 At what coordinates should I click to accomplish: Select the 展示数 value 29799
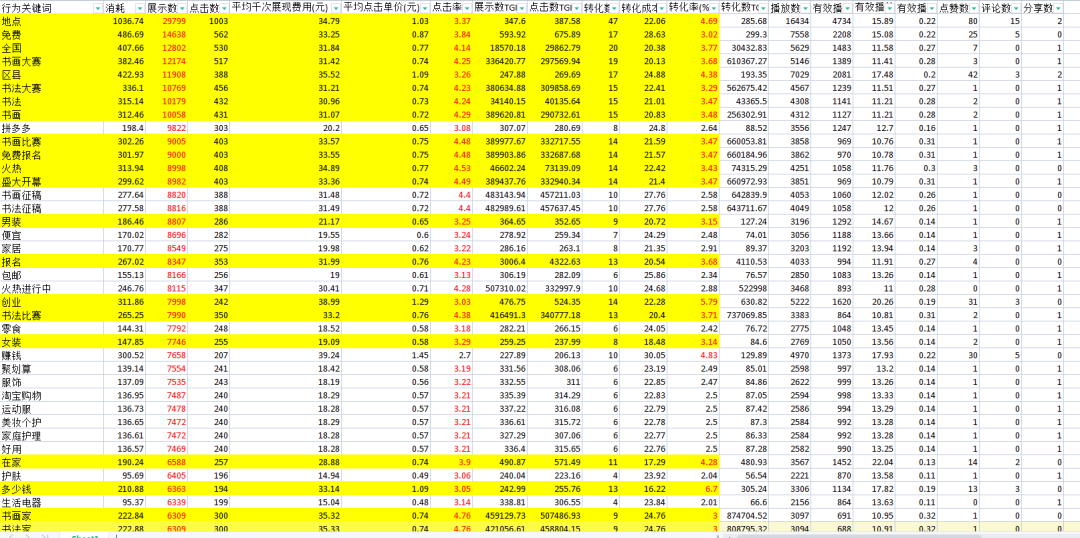[167, 22]
